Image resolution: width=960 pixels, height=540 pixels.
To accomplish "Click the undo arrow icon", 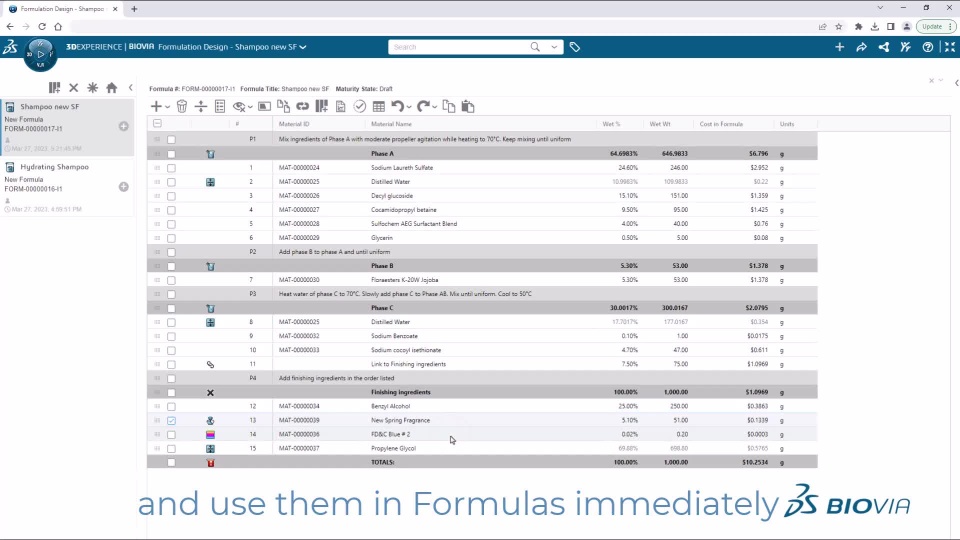I will 397,107.
